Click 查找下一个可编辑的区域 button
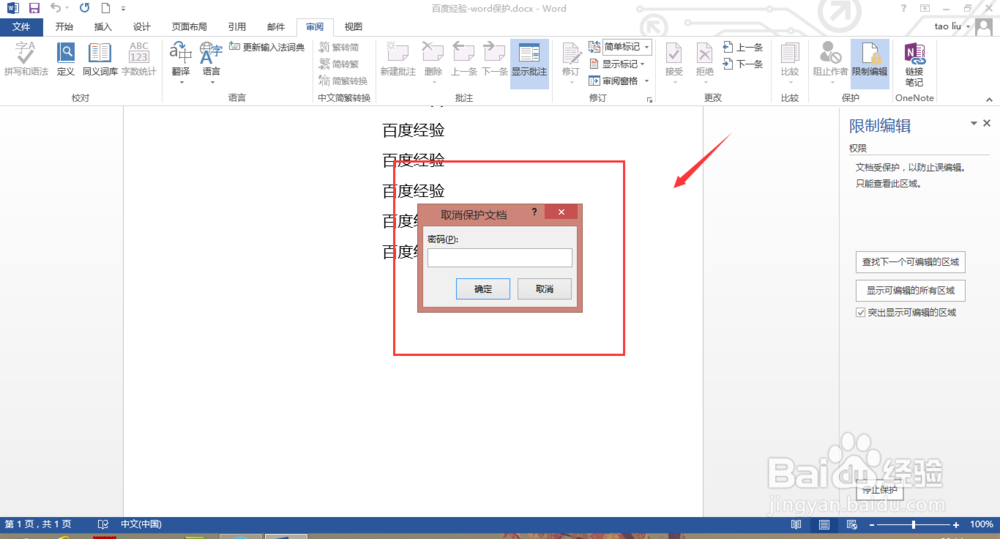Screen dimensions: 1000x539 point(910,262)
